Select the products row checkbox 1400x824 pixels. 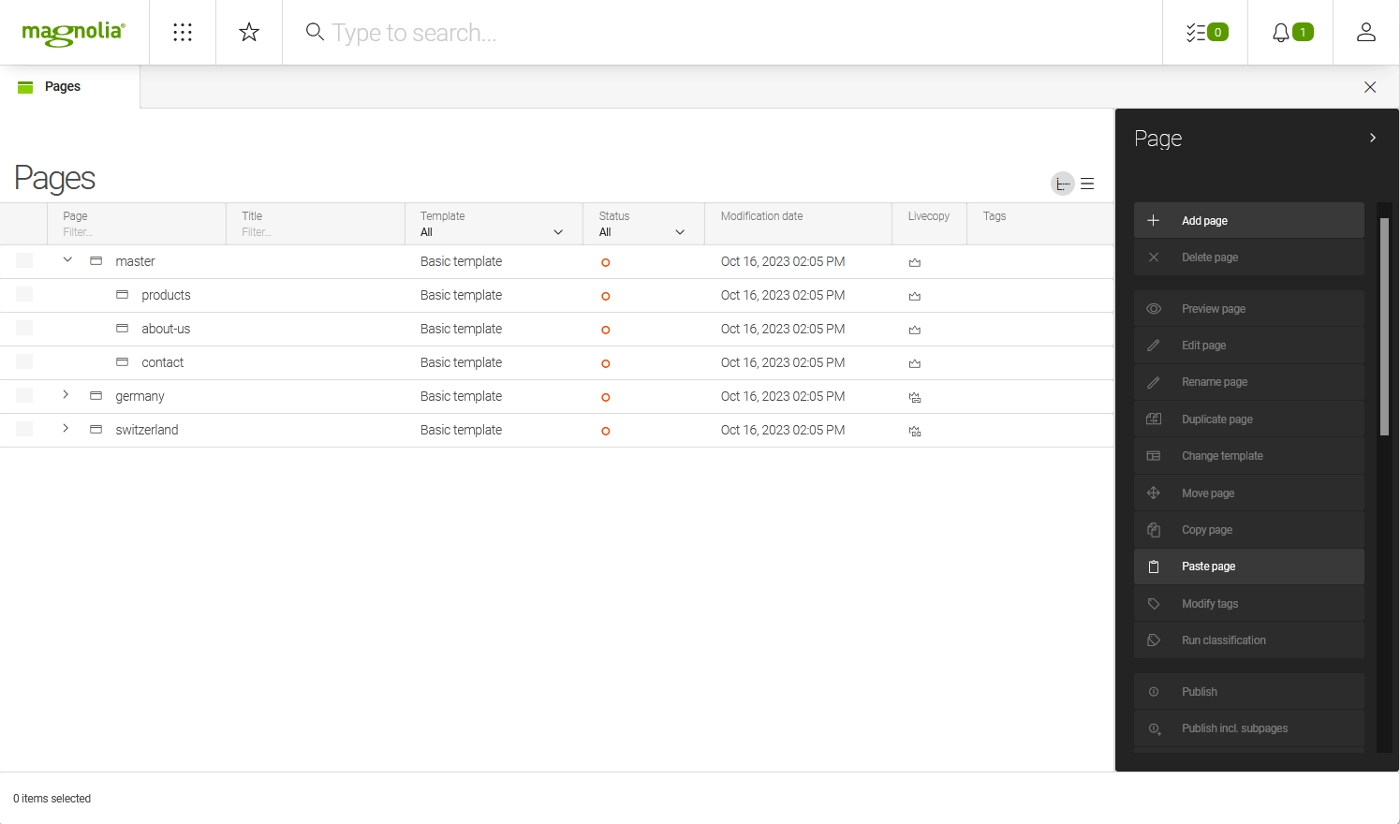[24, 295]
